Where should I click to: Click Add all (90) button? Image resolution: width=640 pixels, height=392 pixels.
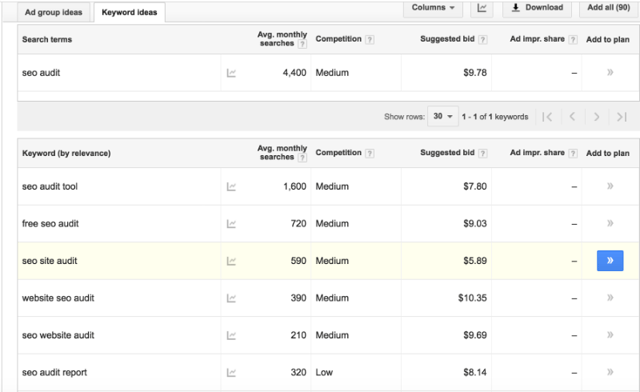point(609,8)
